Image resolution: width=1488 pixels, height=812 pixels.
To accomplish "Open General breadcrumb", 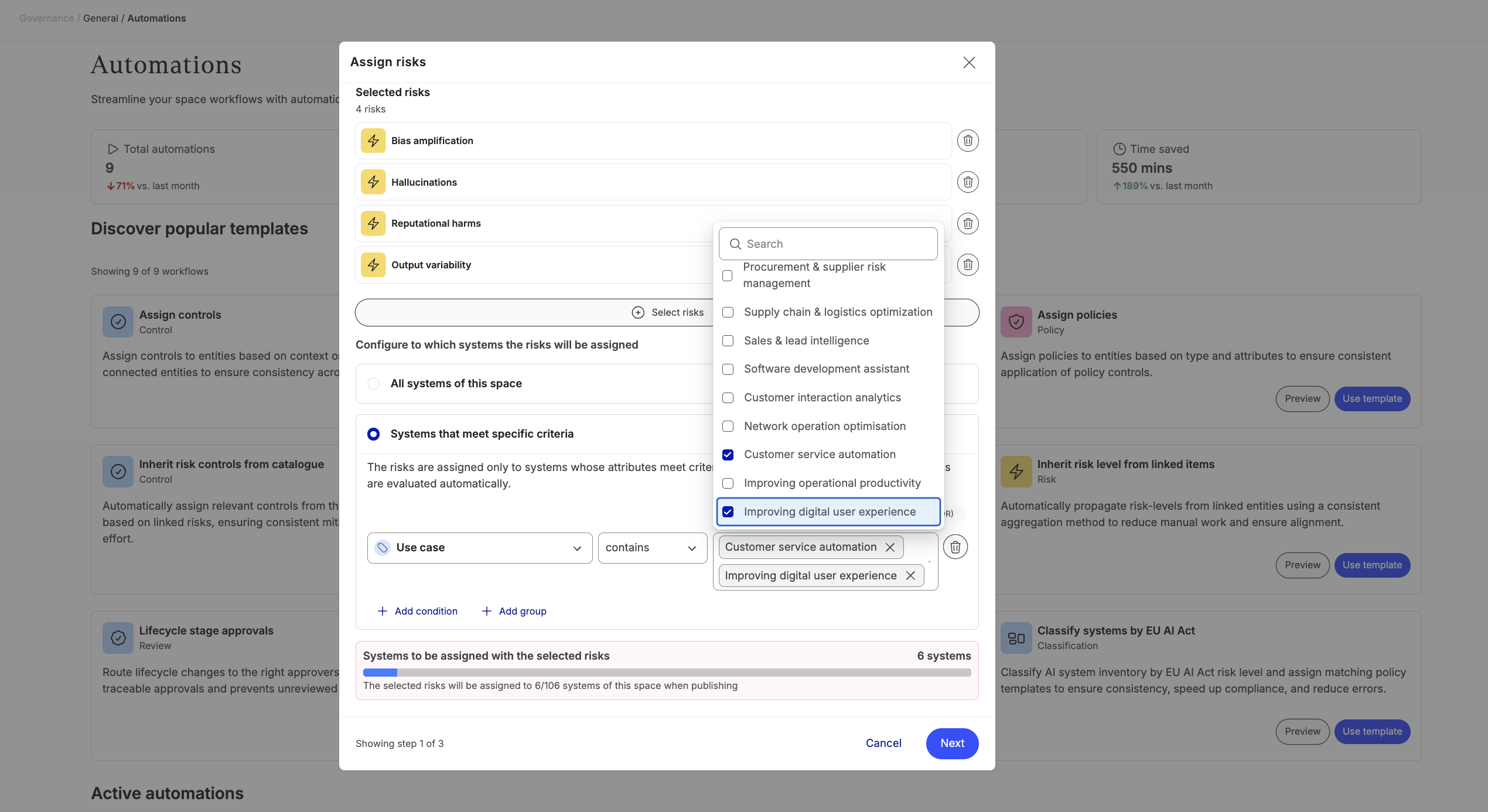I will coord(101,18).
